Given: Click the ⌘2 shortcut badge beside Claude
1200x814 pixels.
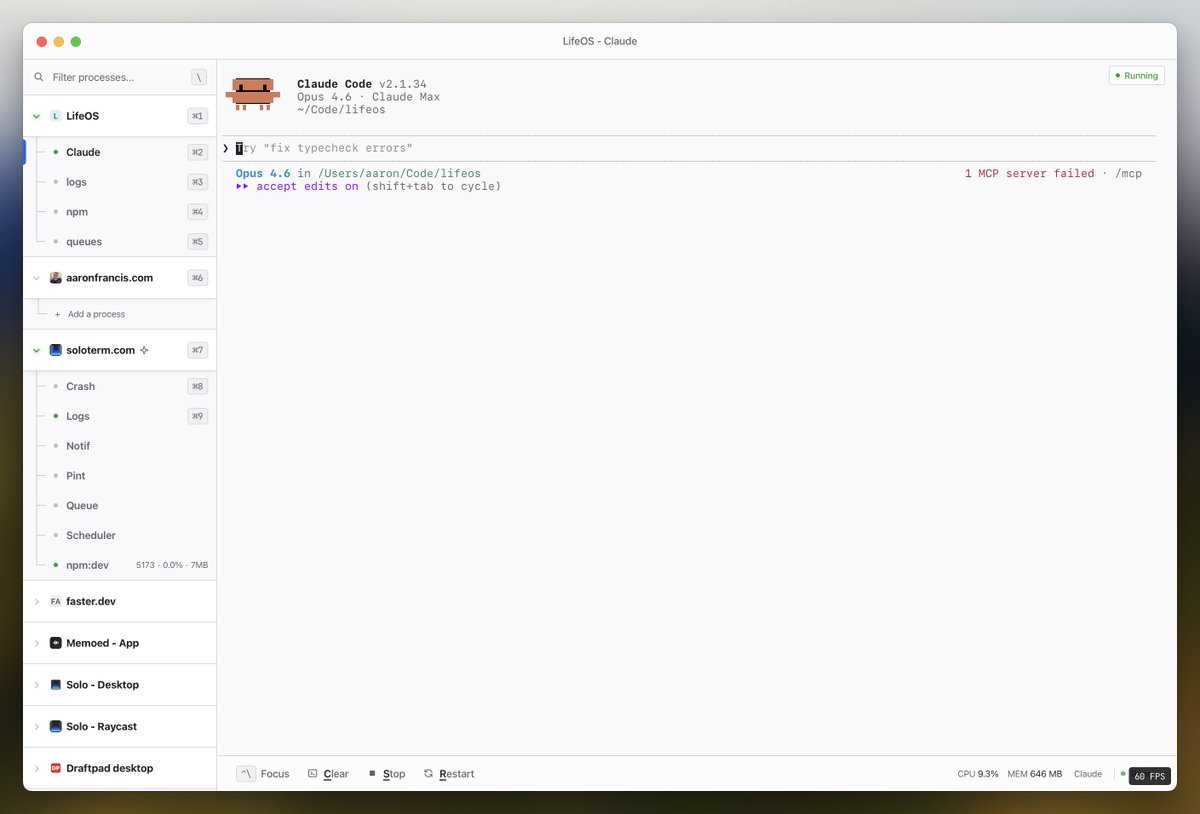Looking at the screenshot, I should coord(198,152).
